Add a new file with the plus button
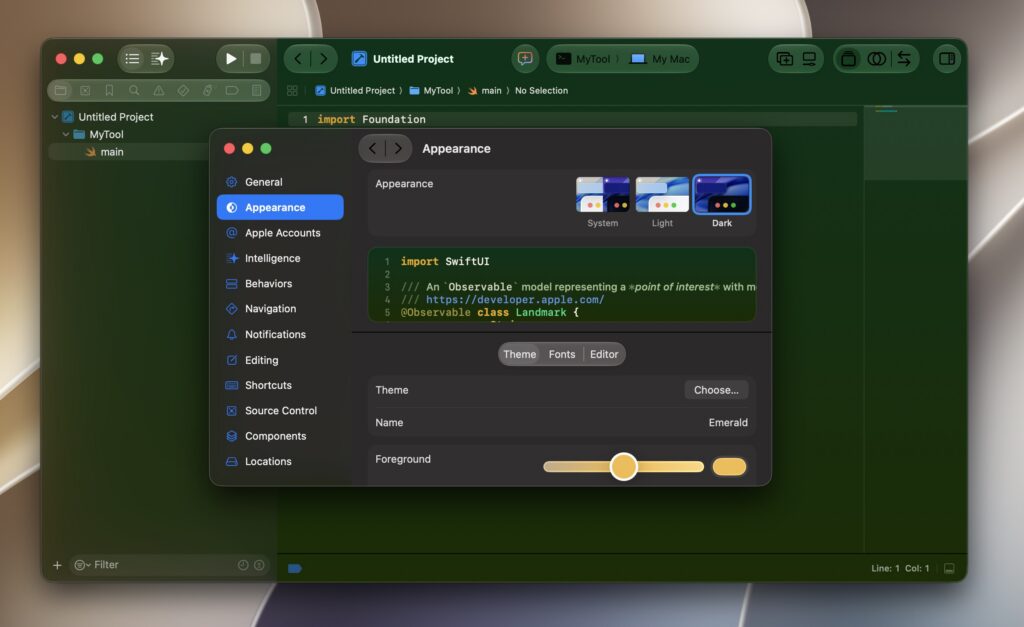Image resolution: width=1024 pixels, height=627 pixels. click(x=57, y=566)
